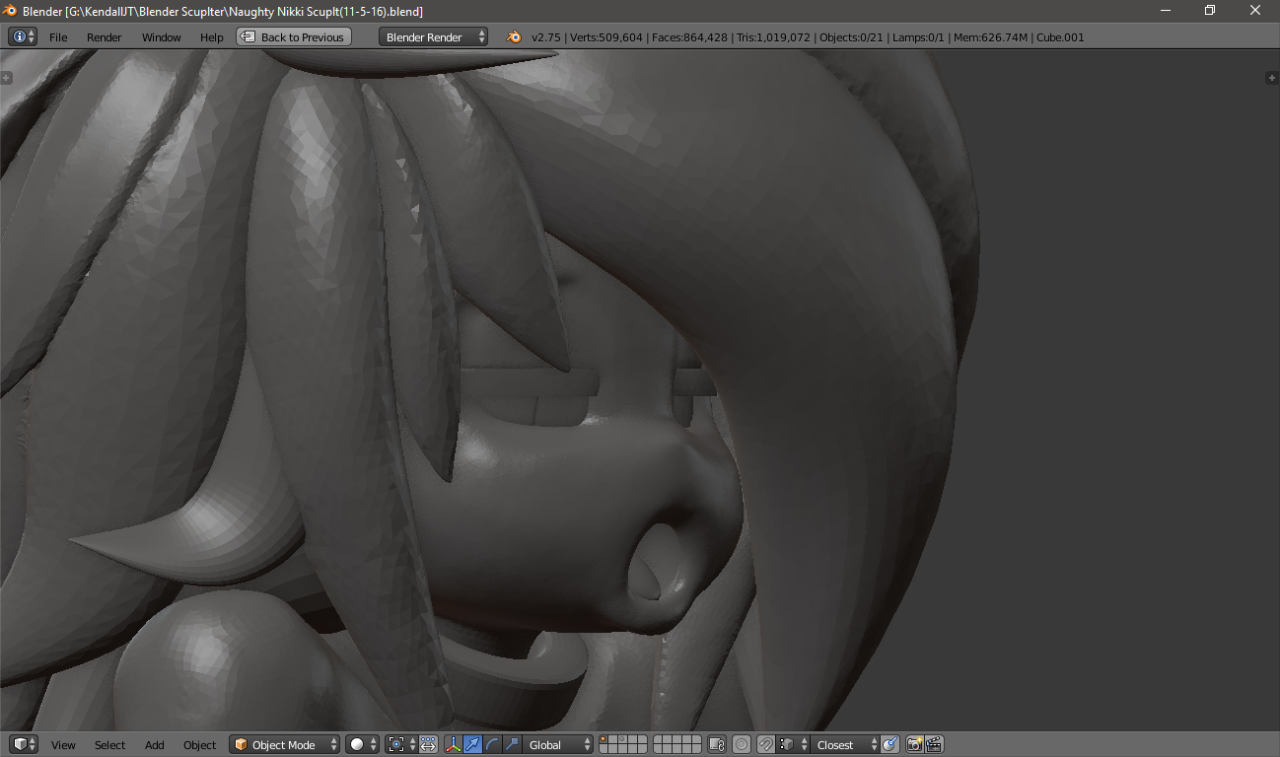Open the Window menu

(161, 37)
